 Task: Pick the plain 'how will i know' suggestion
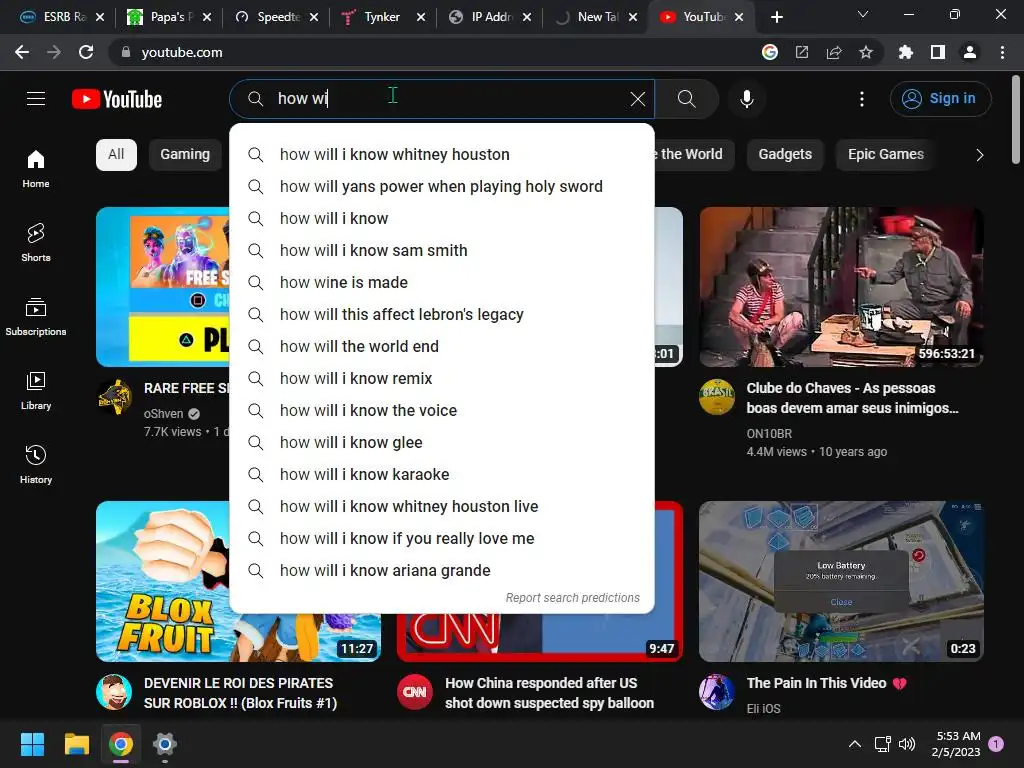tap(442, 218)
